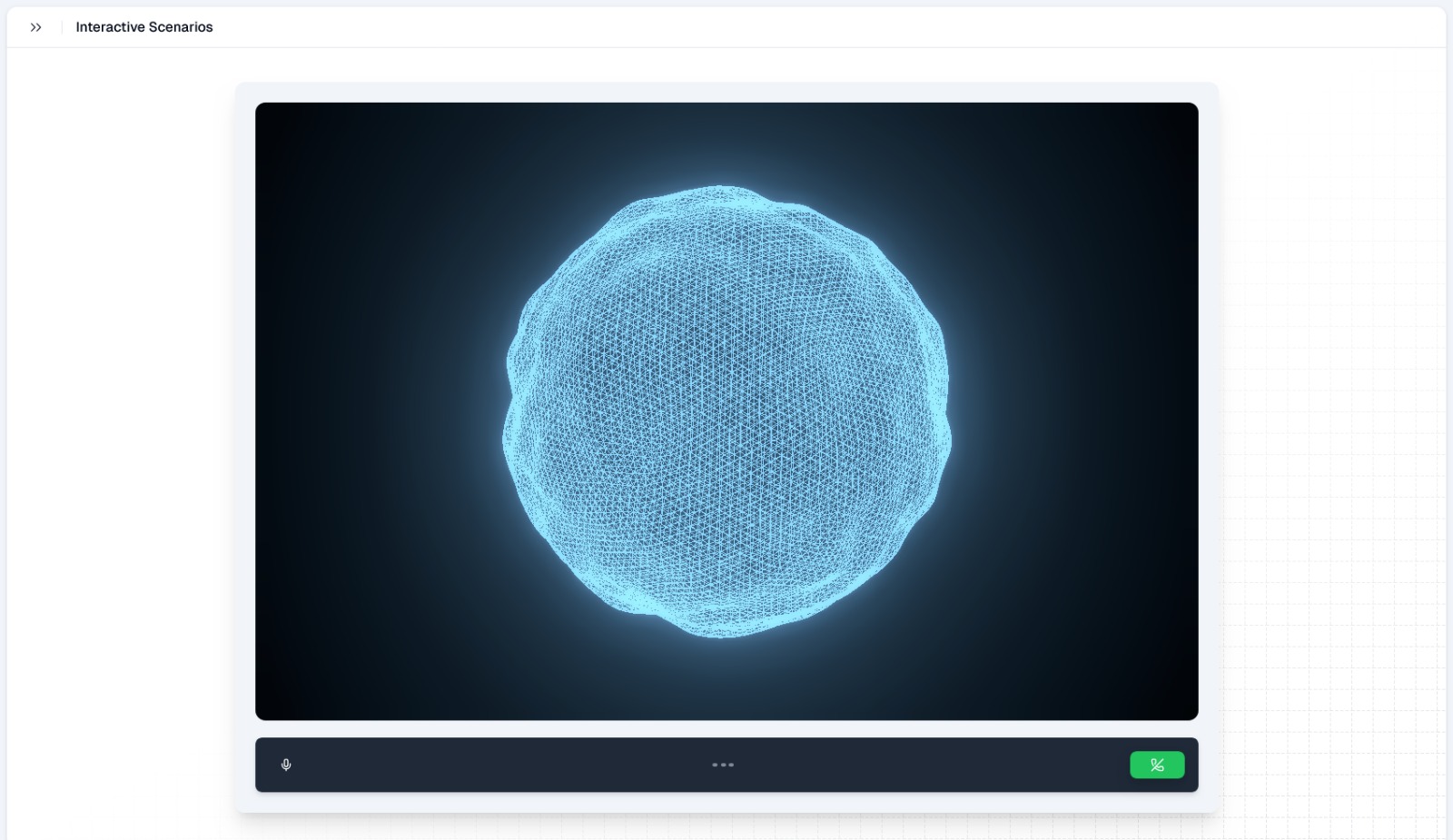Image resolution: width=1453 pixels, height=840 pixels.
Task: Click the top edge of the blue mesh orb
Action: pos(722,191)
